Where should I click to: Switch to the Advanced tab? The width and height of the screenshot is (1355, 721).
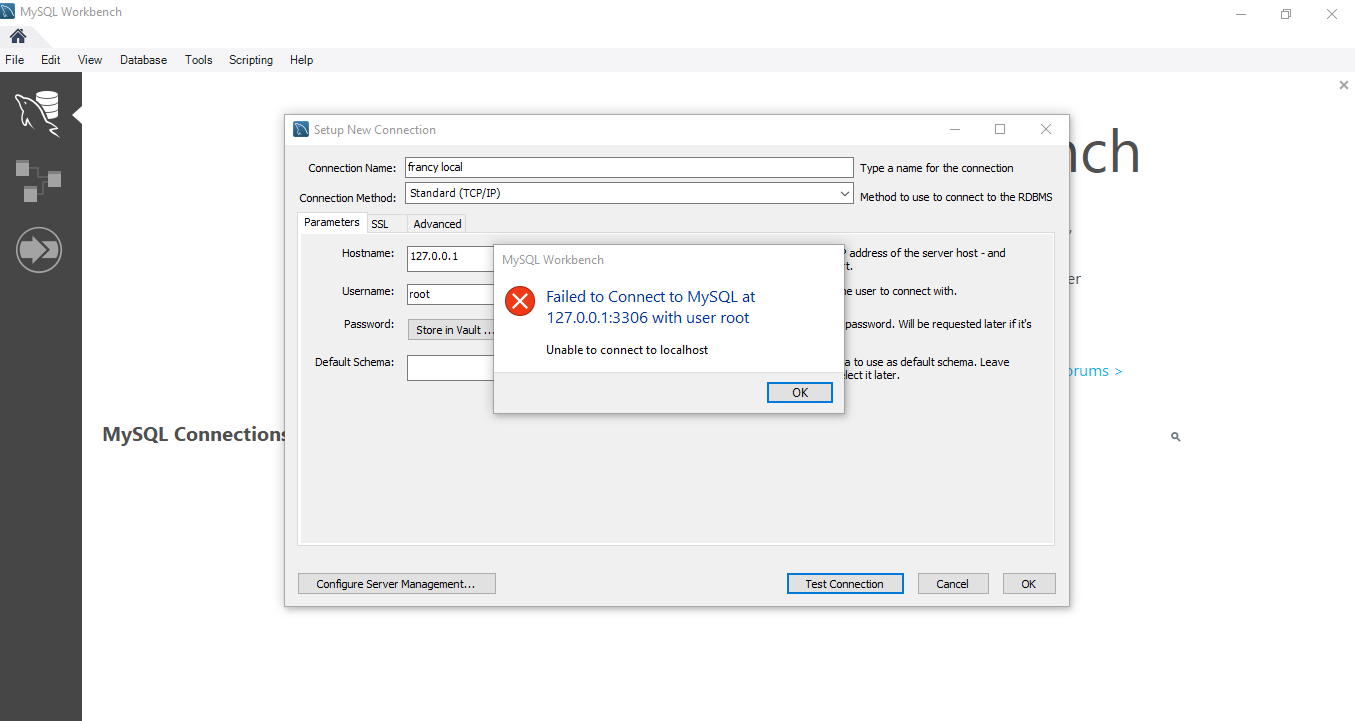click(x=438, y=224)
